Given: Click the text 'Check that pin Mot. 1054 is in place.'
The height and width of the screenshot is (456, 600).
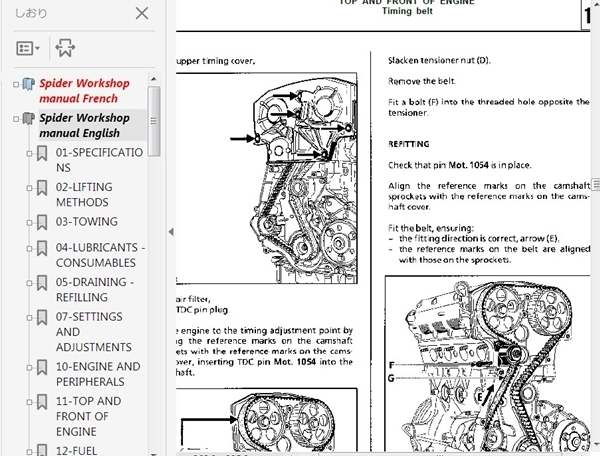Looking at the screenshot, I should (x=460, y=165).
